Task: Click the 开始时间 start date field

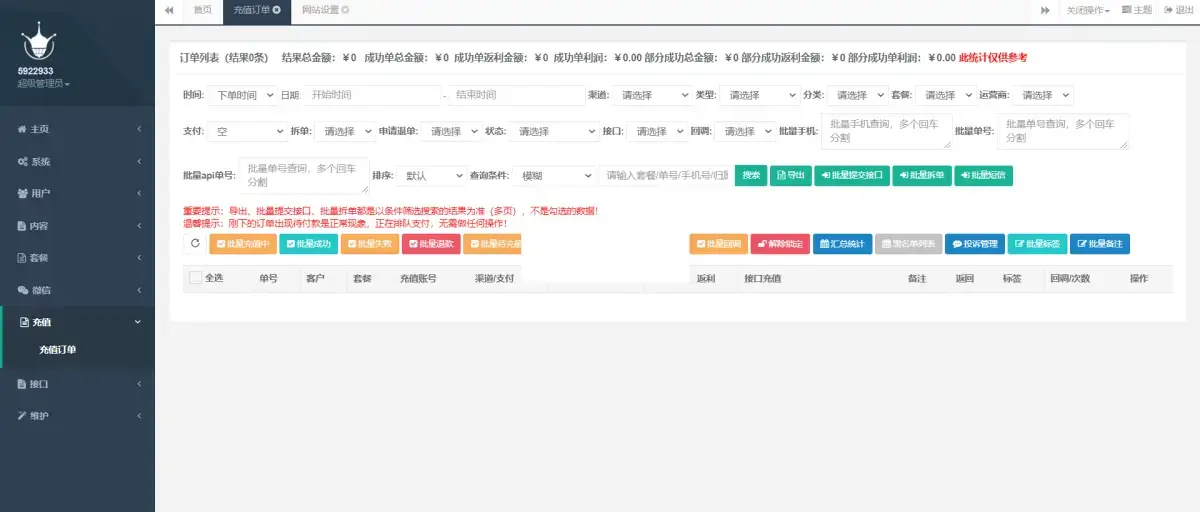Action: tap(372, 95)
